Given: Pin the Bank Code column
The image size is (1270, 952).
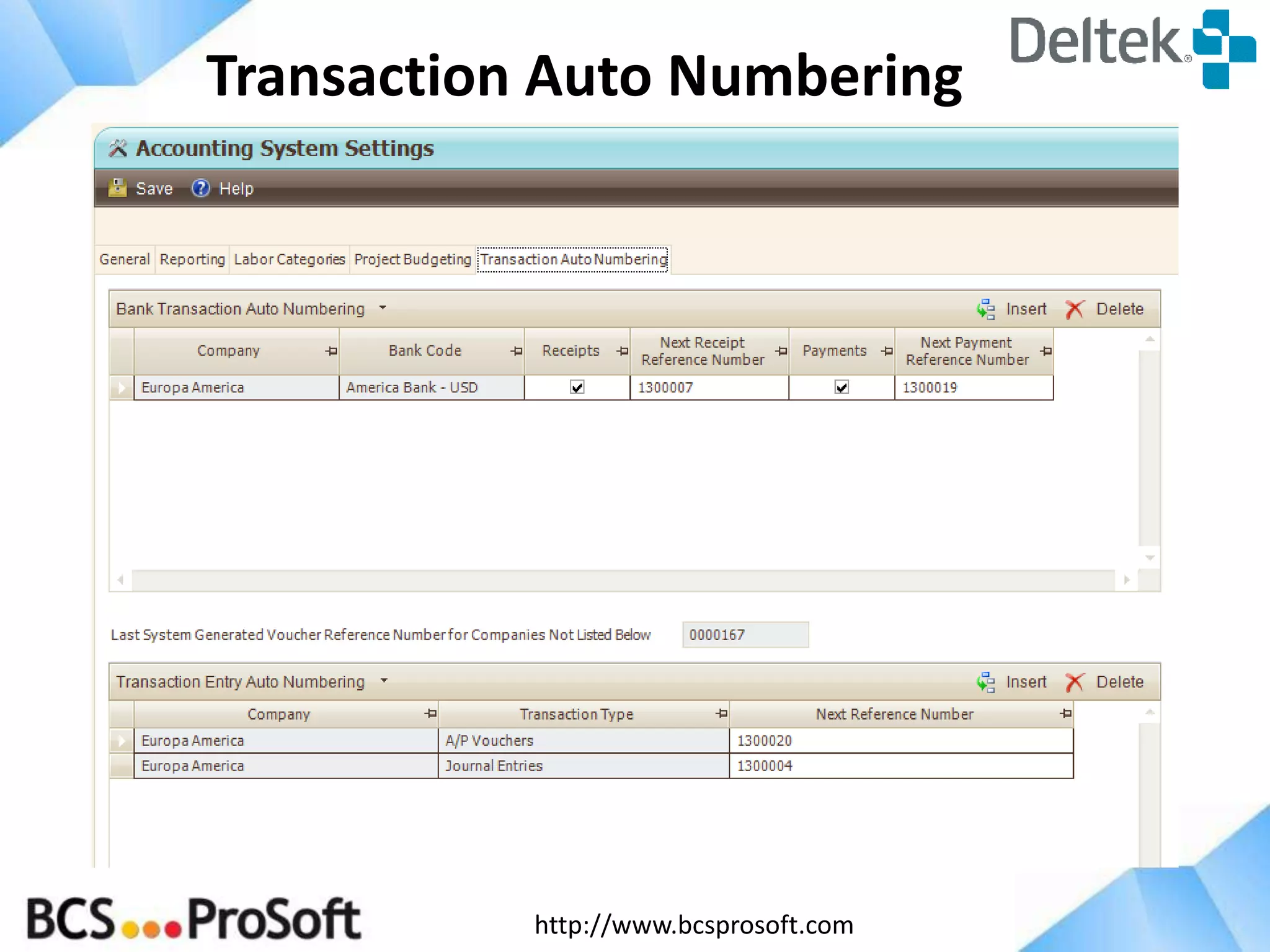Looking at the screenshot, I should coord(517,351).
